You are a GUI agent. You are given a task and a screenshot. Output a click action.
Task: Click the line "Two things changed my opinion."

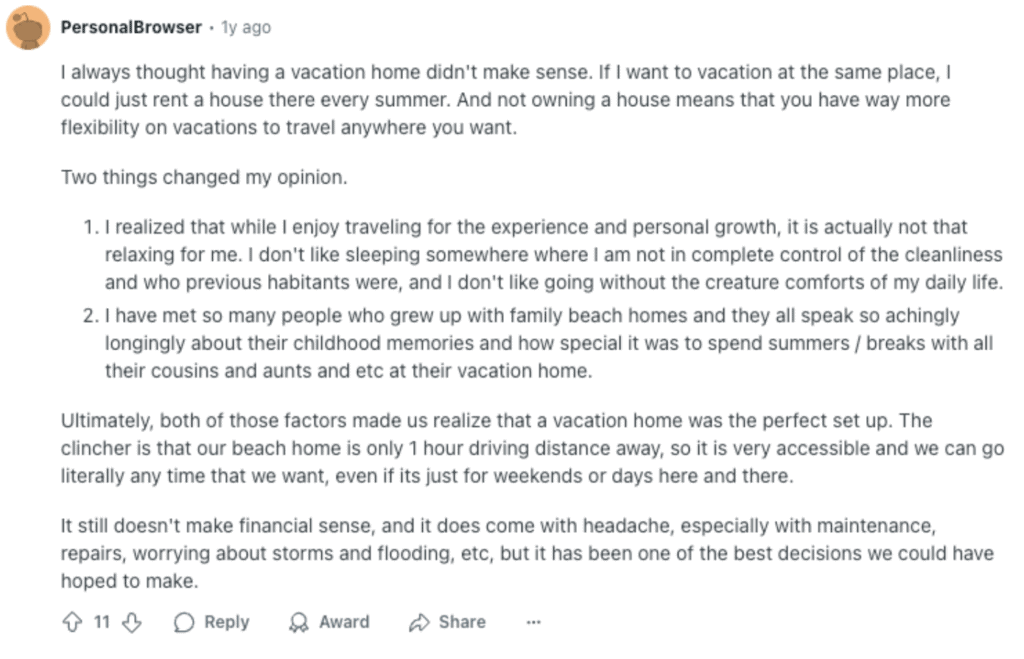(x=204, y=177)
